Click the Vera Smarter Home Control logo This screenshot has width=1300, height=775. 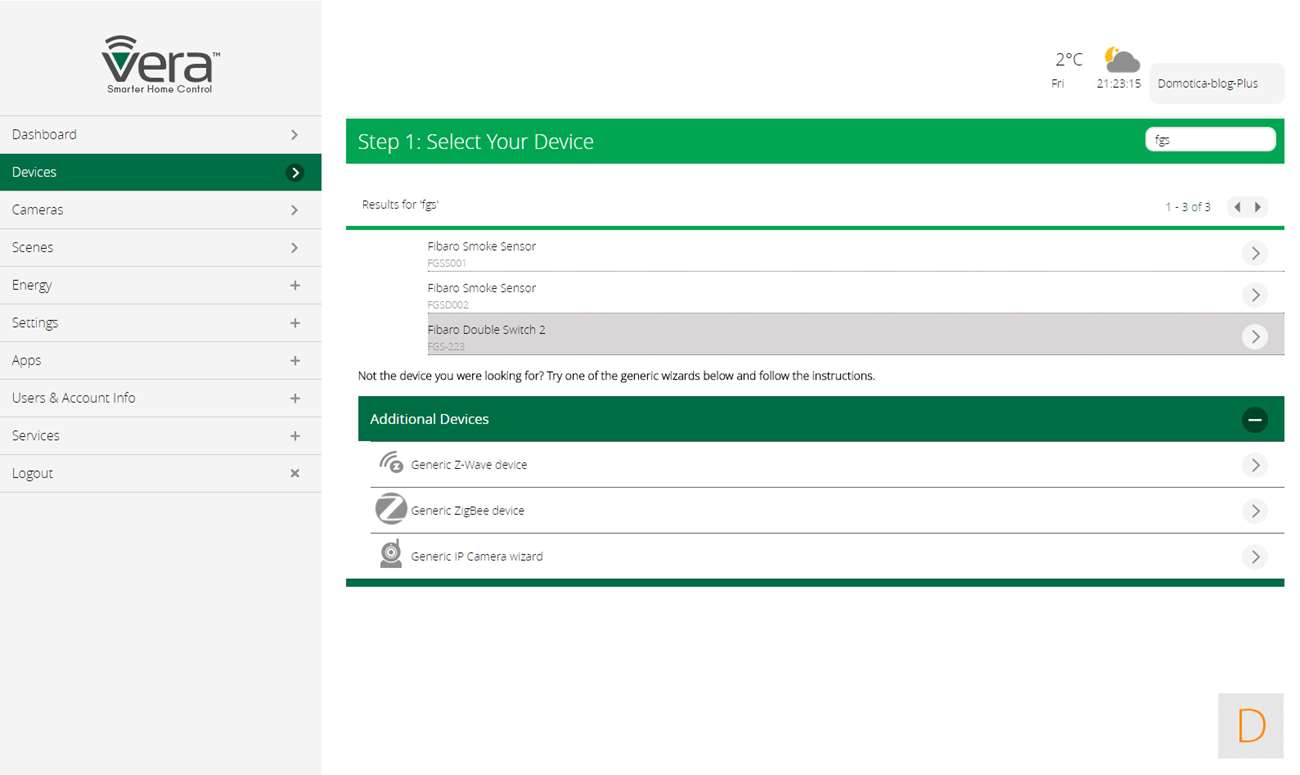point(160,65)
